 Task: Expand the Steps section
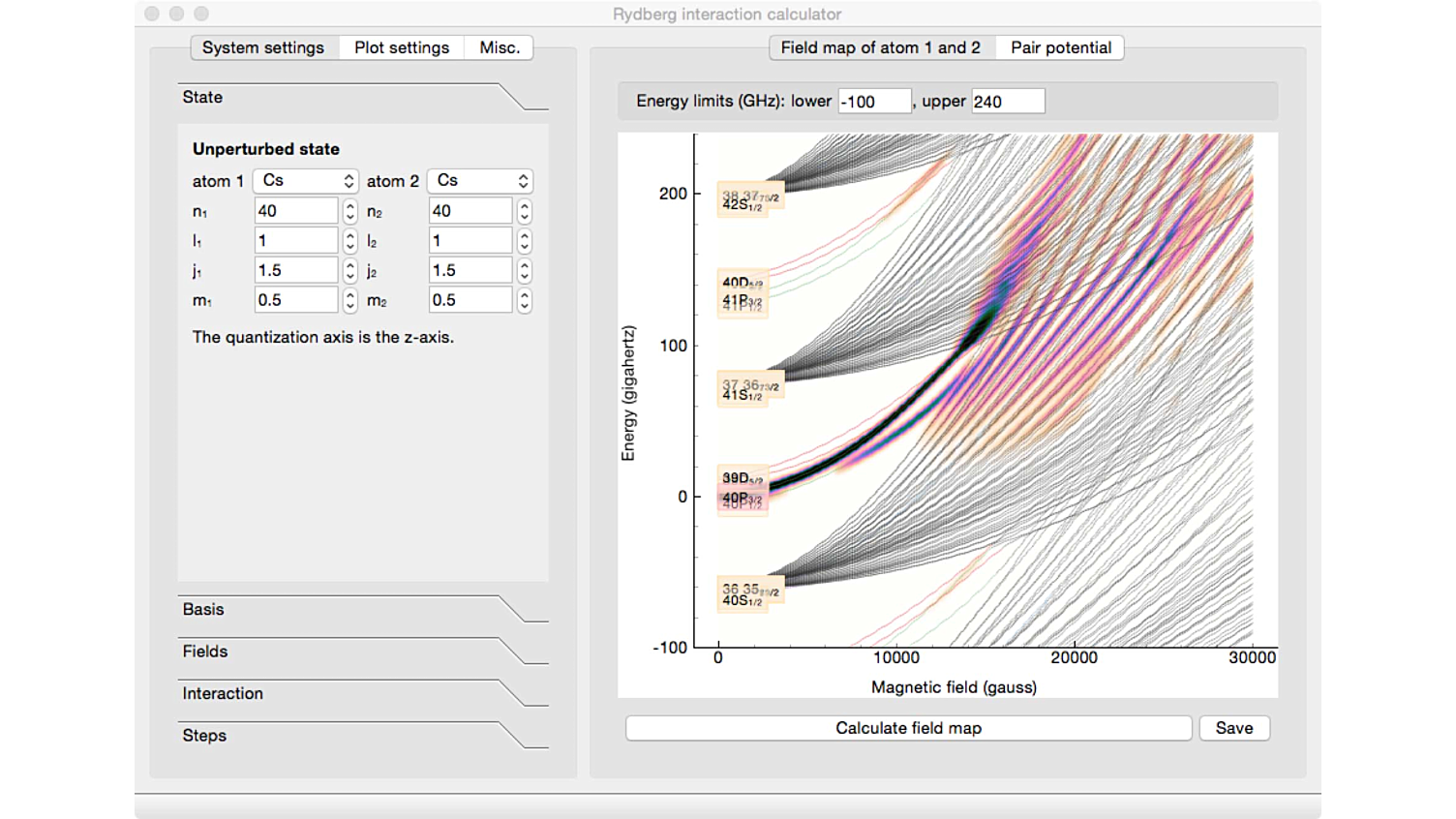click(x=204, y=736)
